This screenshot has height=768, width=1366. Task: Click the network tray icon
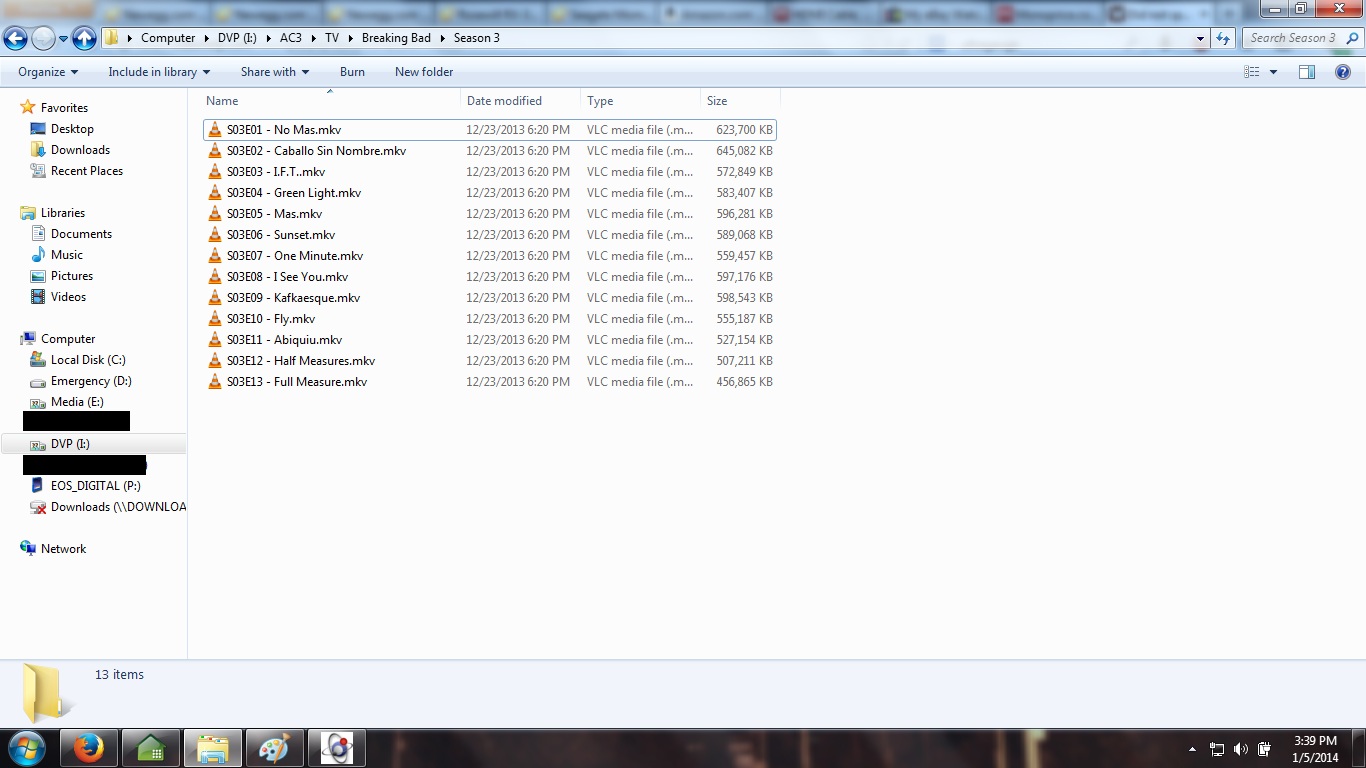coord(1217,749)
